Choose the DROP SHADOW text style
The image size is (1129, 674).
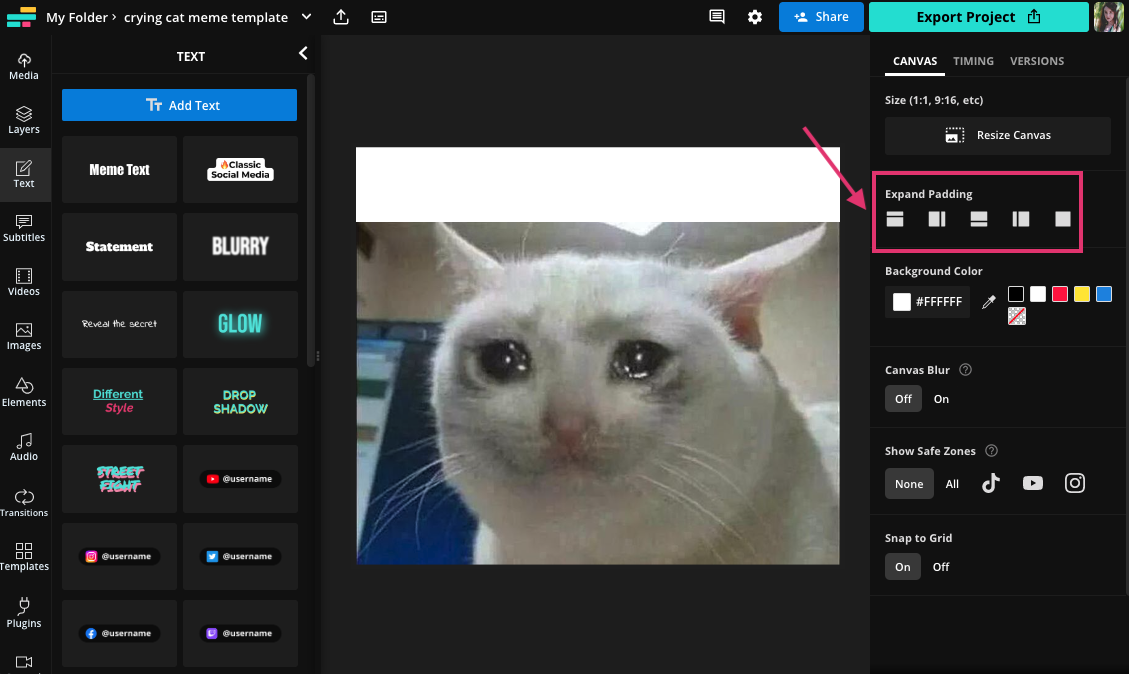point(240,401)
